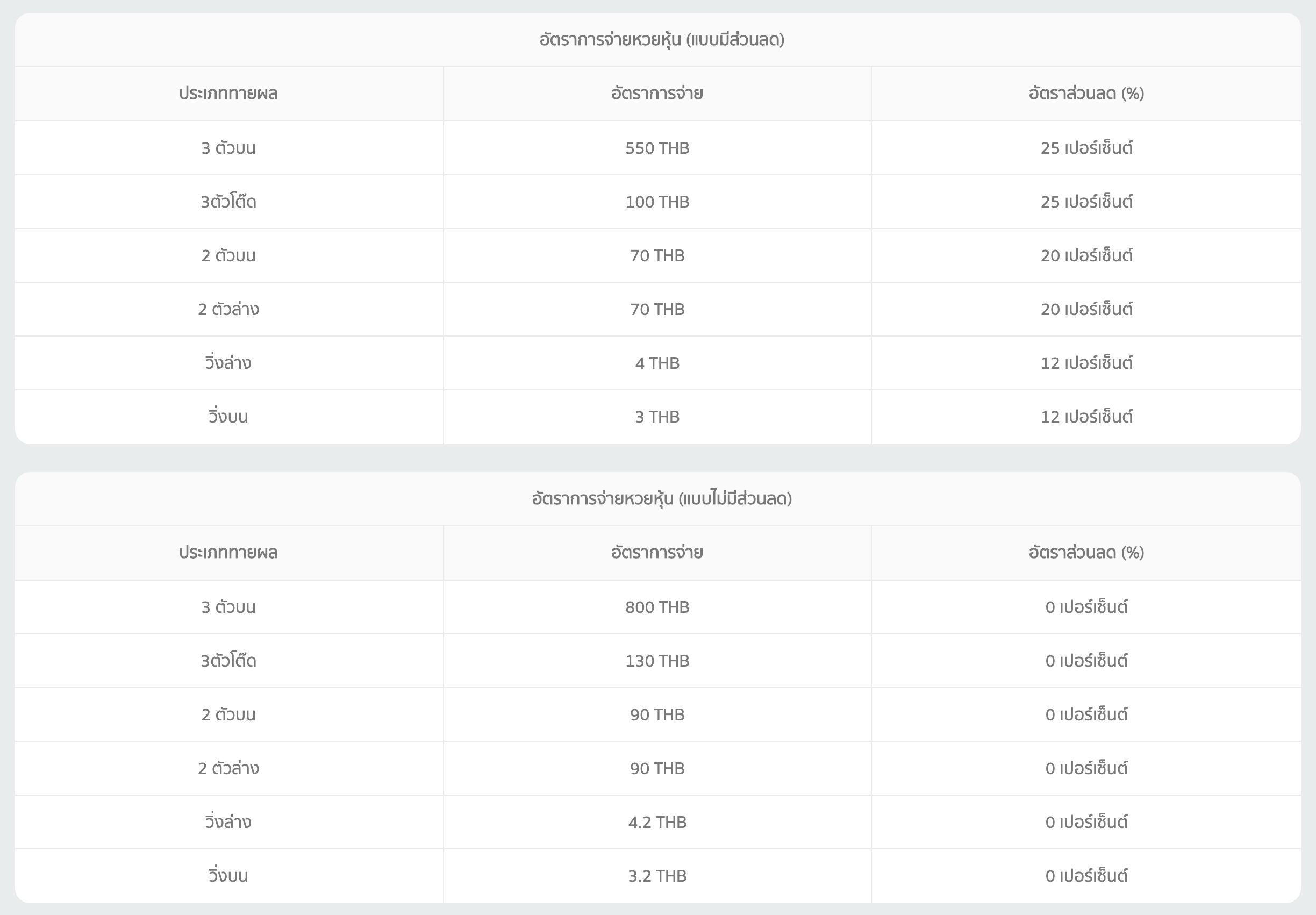Select the 100 THB payout cell
This screenshot has width=1316, height=915.
pos(657,202)
